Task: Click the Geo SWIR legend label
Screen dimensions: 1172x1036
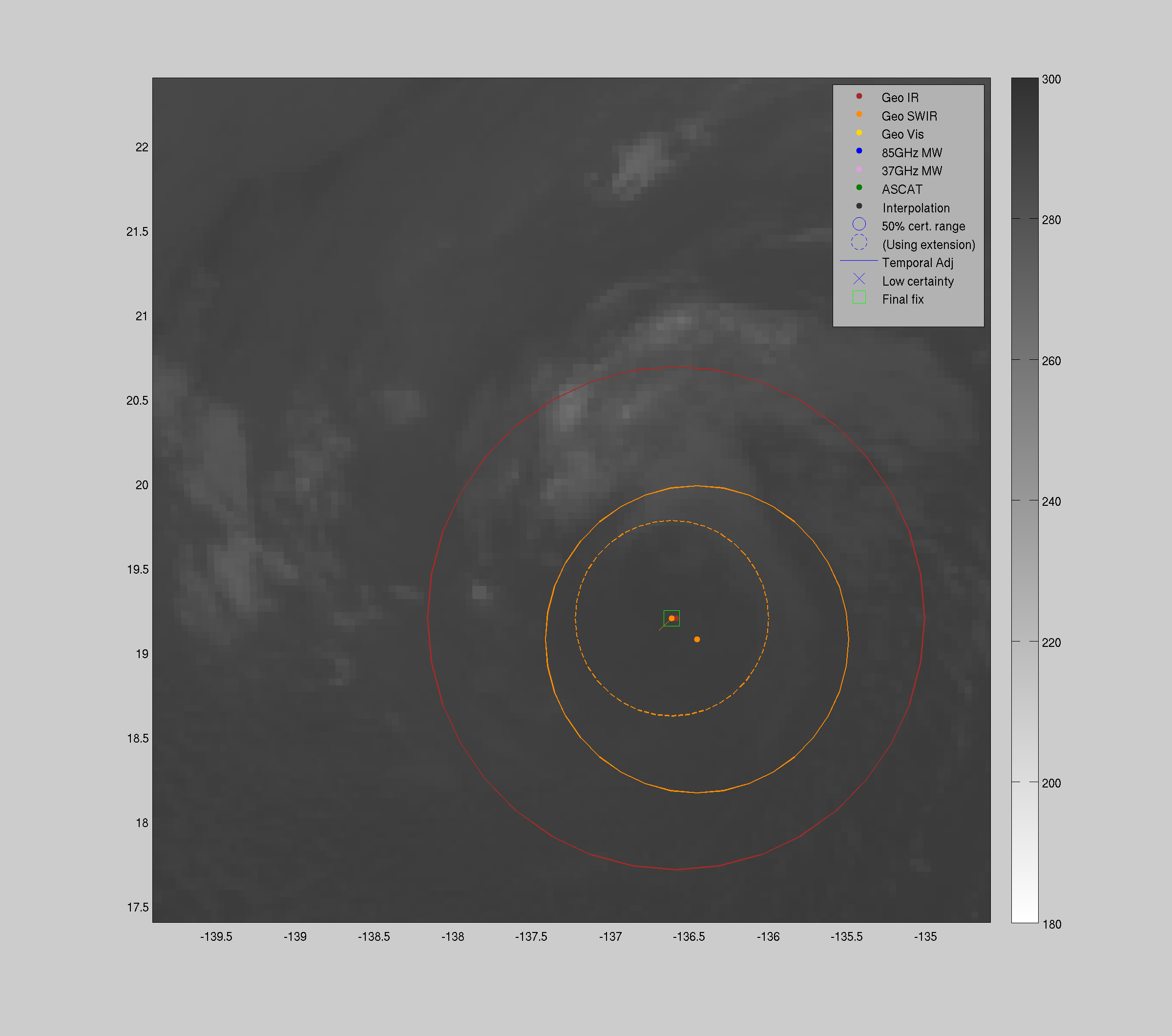Action: coord(909,116)
